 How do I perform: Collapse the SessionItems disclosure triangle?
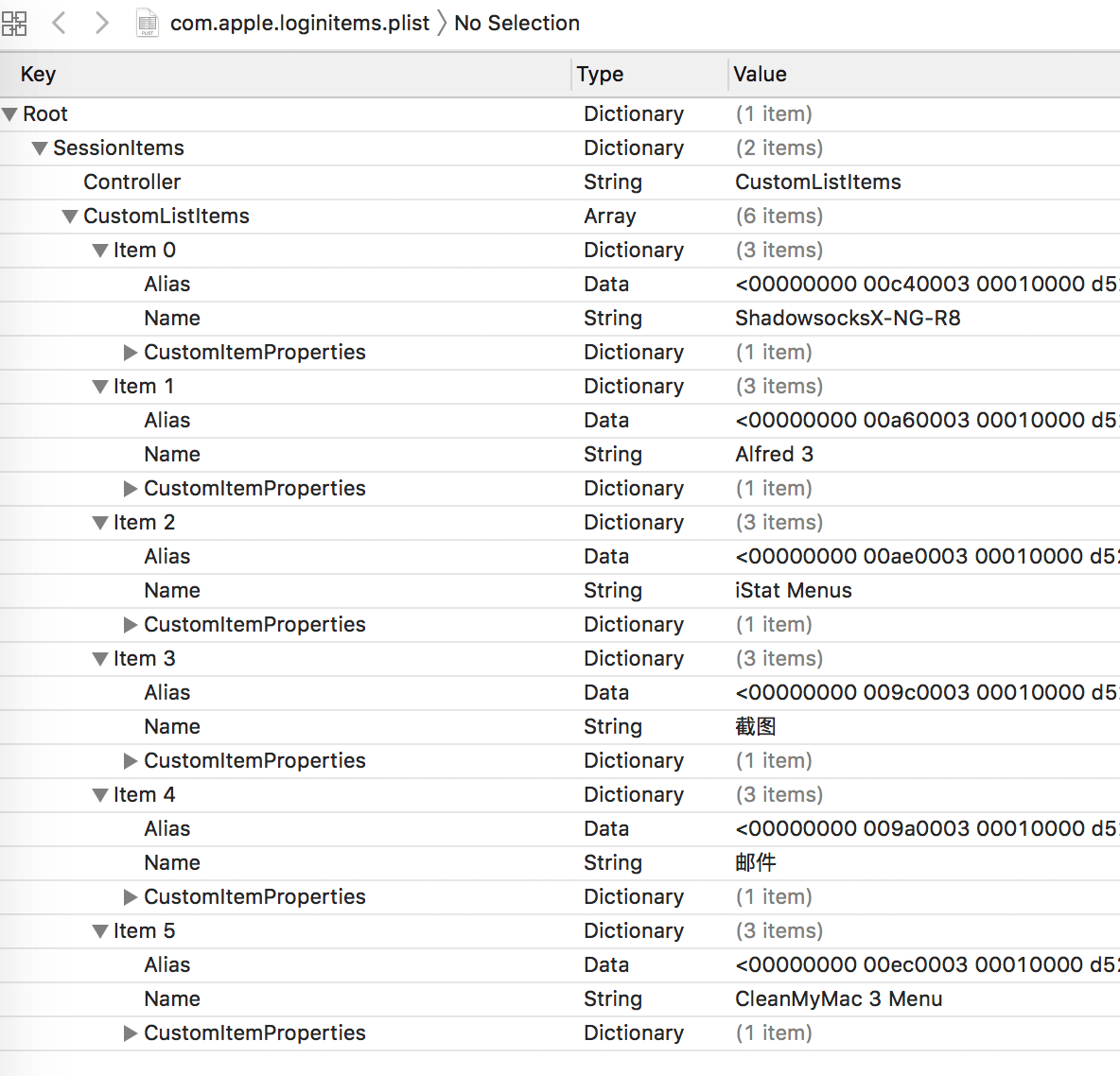click(x=40, y=148)
